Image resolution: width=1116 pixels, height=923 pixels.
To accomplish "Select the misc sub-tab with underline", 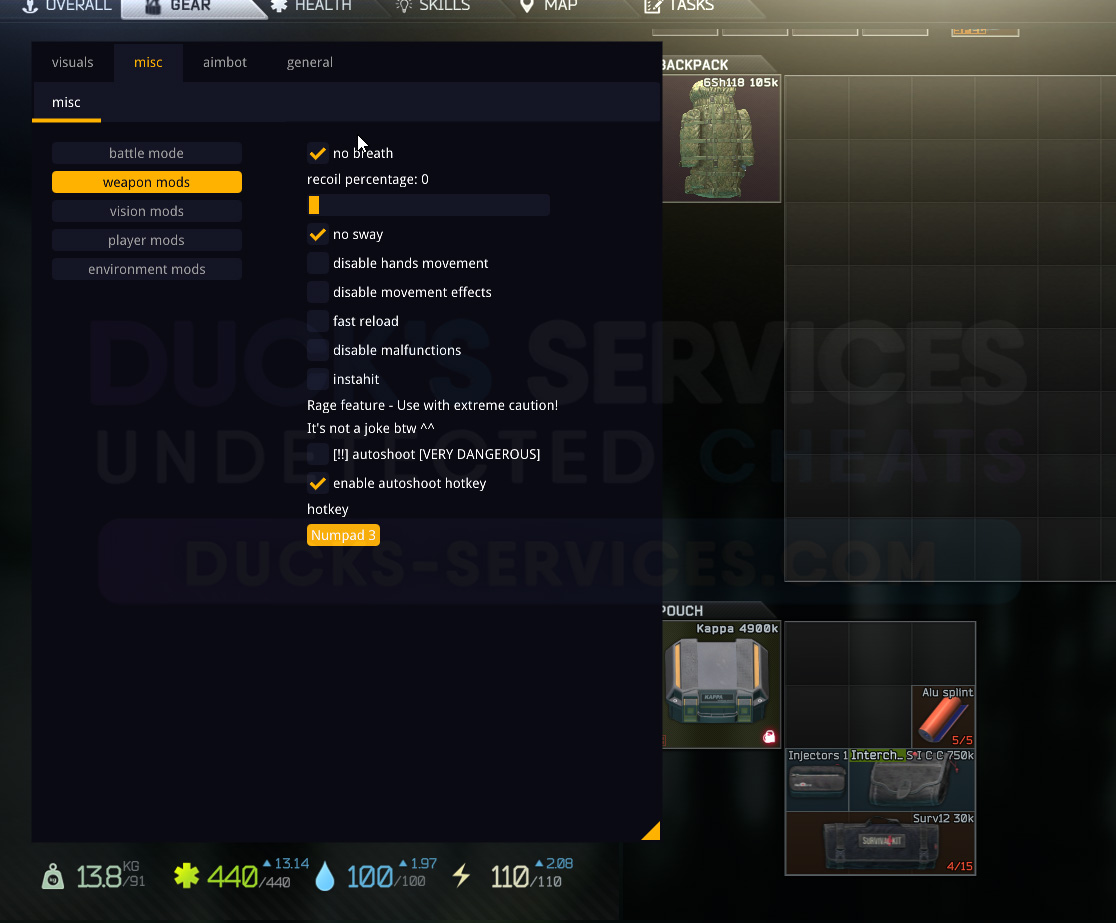I will [x=66, y=102].
